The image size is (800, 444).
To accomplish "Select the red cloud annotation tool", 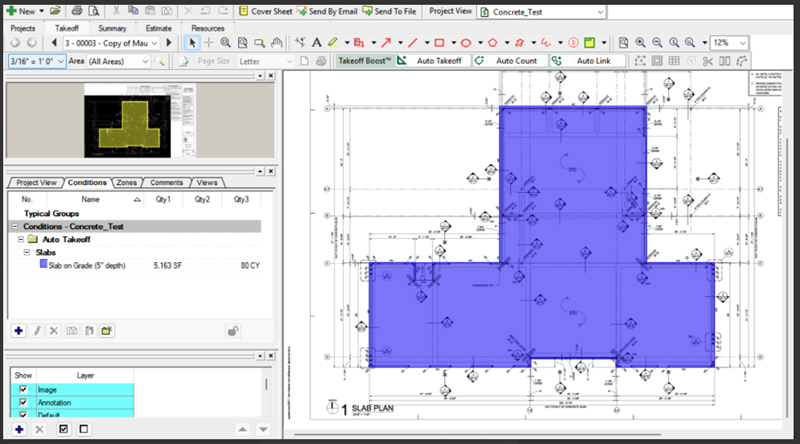I will coord(519,43).
